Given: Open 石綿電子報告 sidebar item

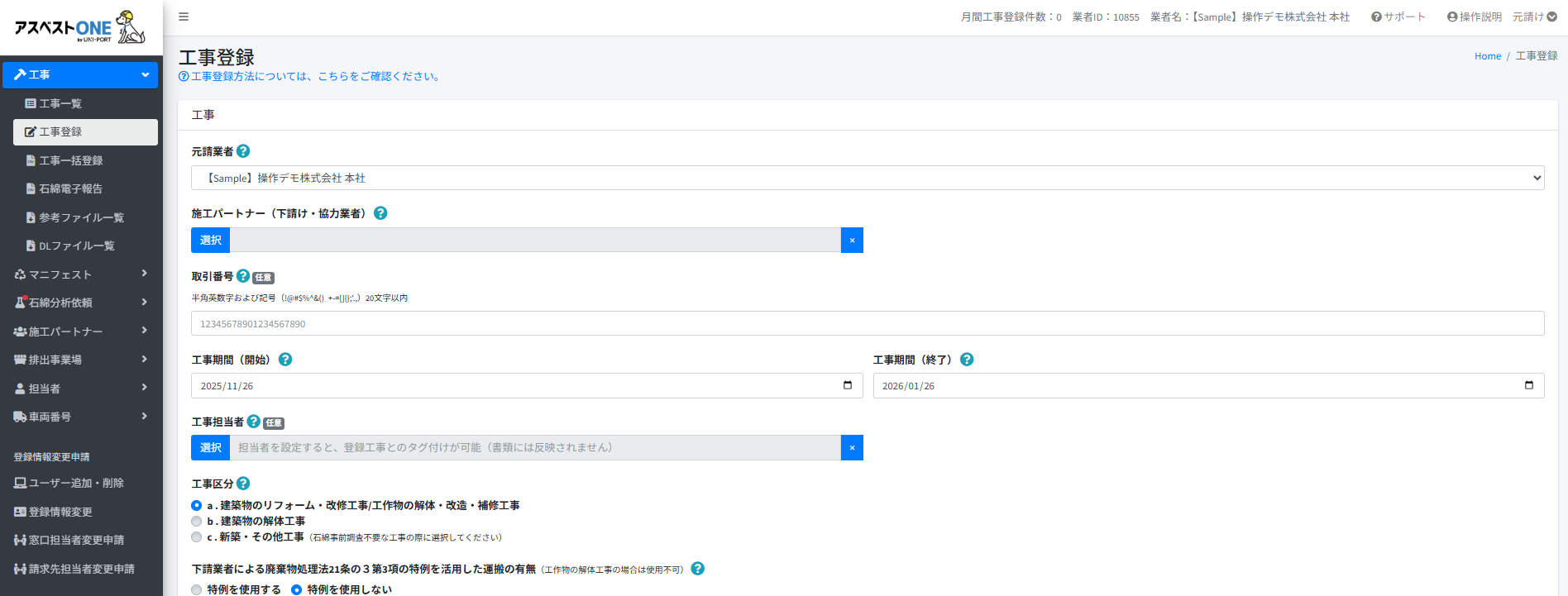Looking at the screenshot, I should (70, 188).
